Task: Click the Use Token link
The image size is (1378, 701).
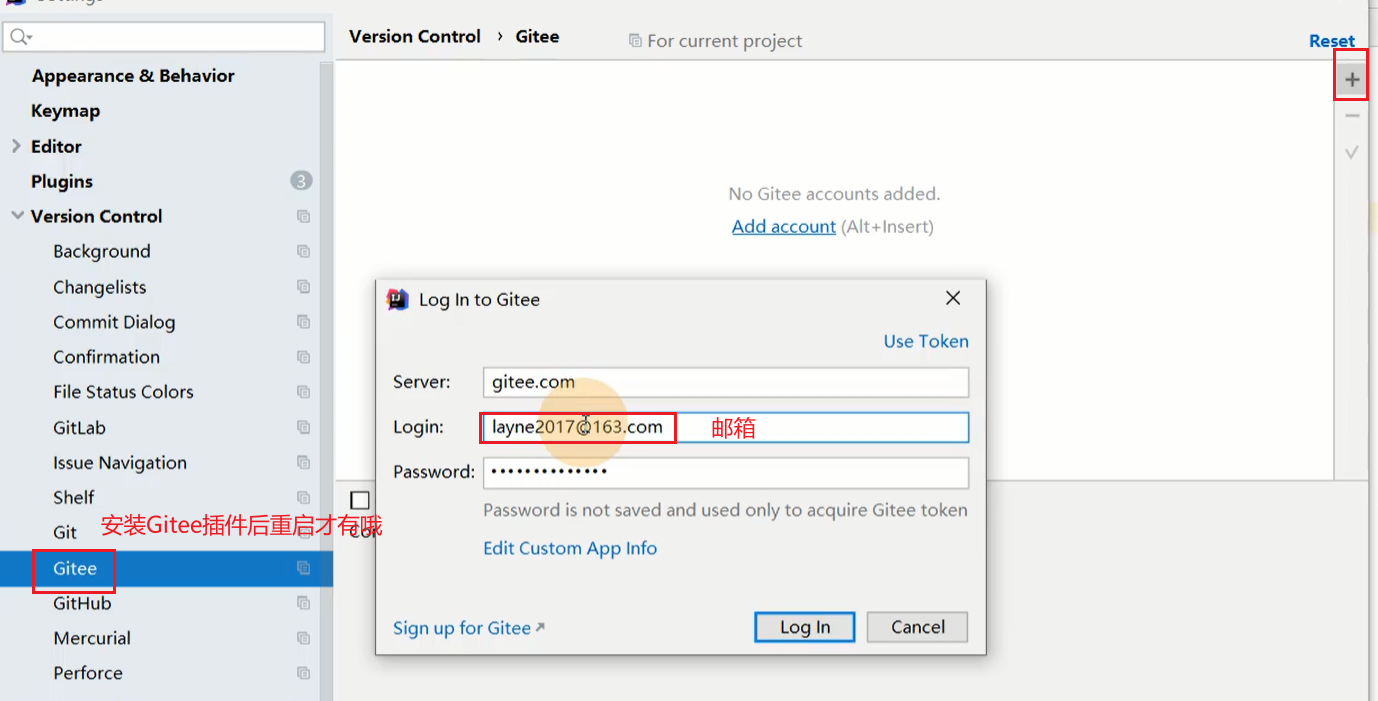Action: pos(926,341)
